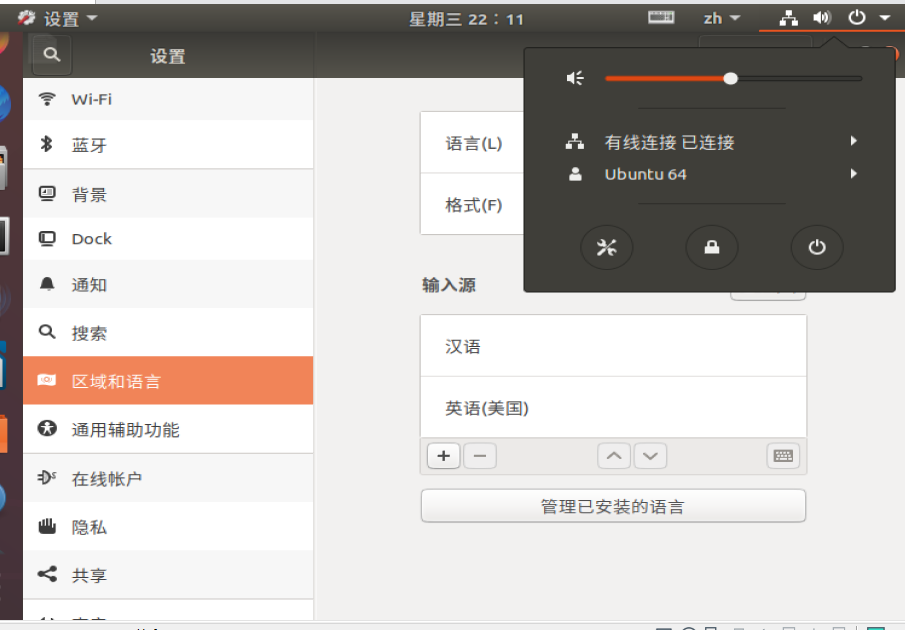Click the Dock icon in sidebar
This screenshot has width=905, height=630.
[47, 238]
